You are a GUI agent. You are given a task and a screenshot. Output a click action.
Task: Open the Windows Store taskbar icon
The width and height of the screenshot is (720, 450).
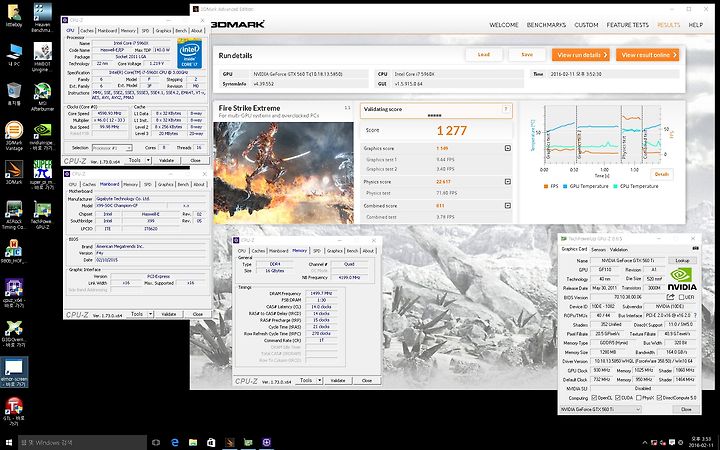click(211, 443)
